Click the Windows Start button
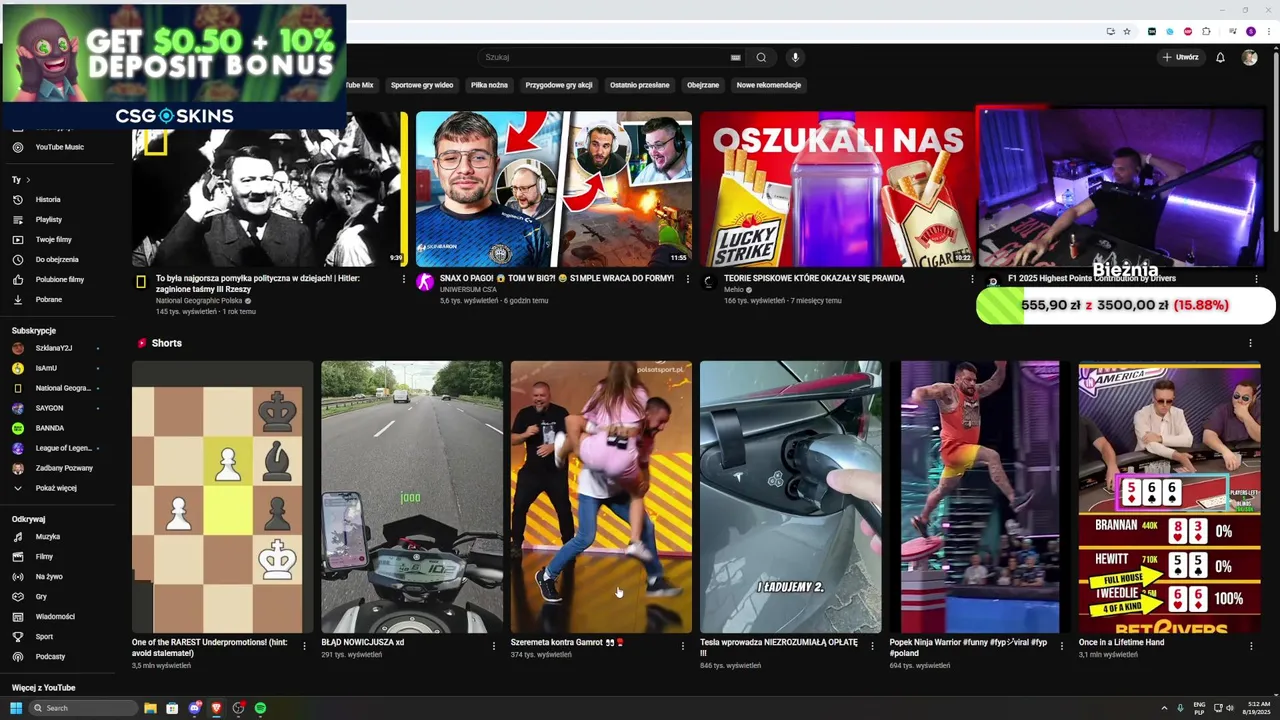The width and height of the screenshot is (1280, 720). click(16, 708)
